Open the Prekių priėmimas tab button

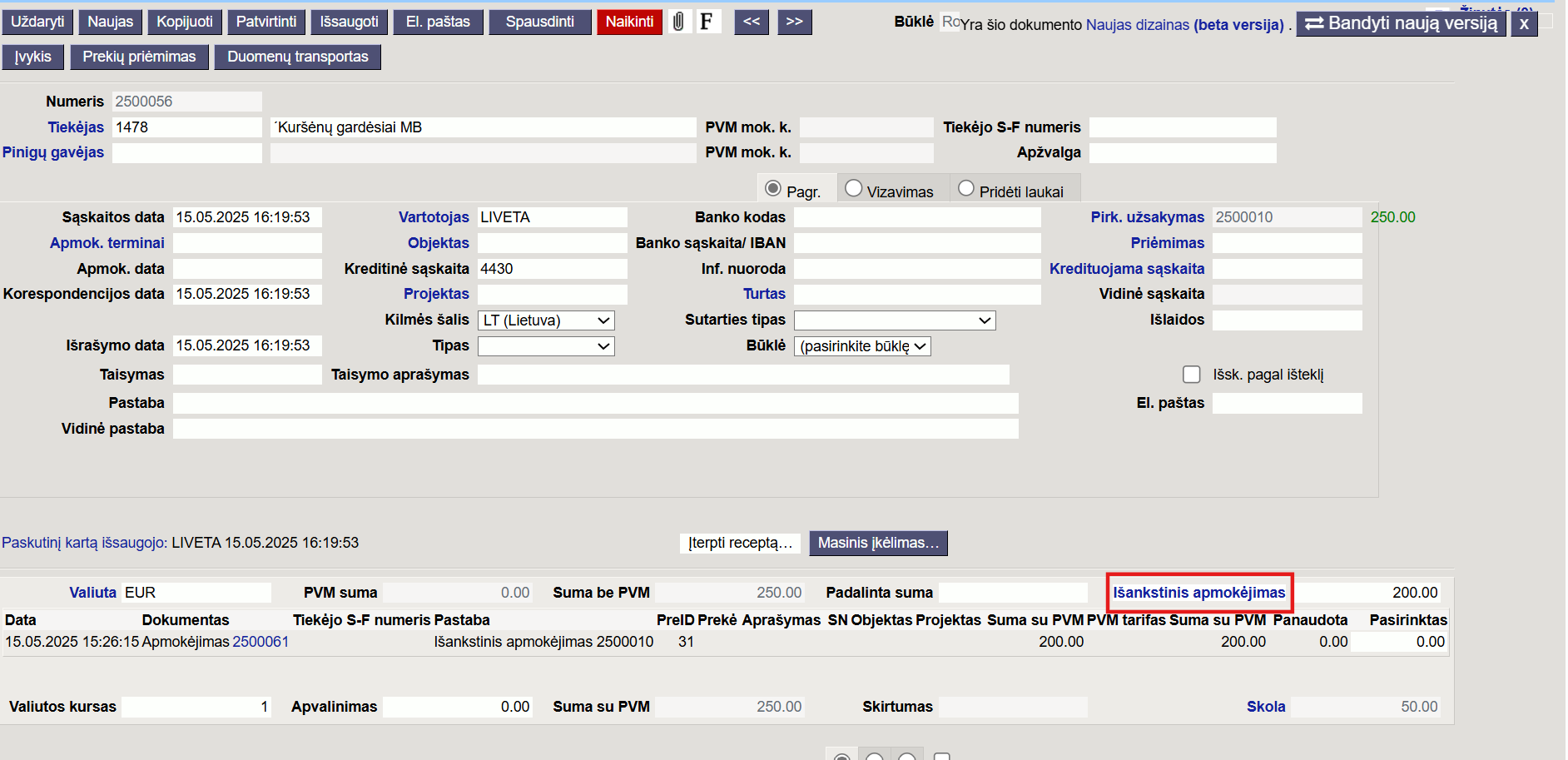tap(139, 57)
